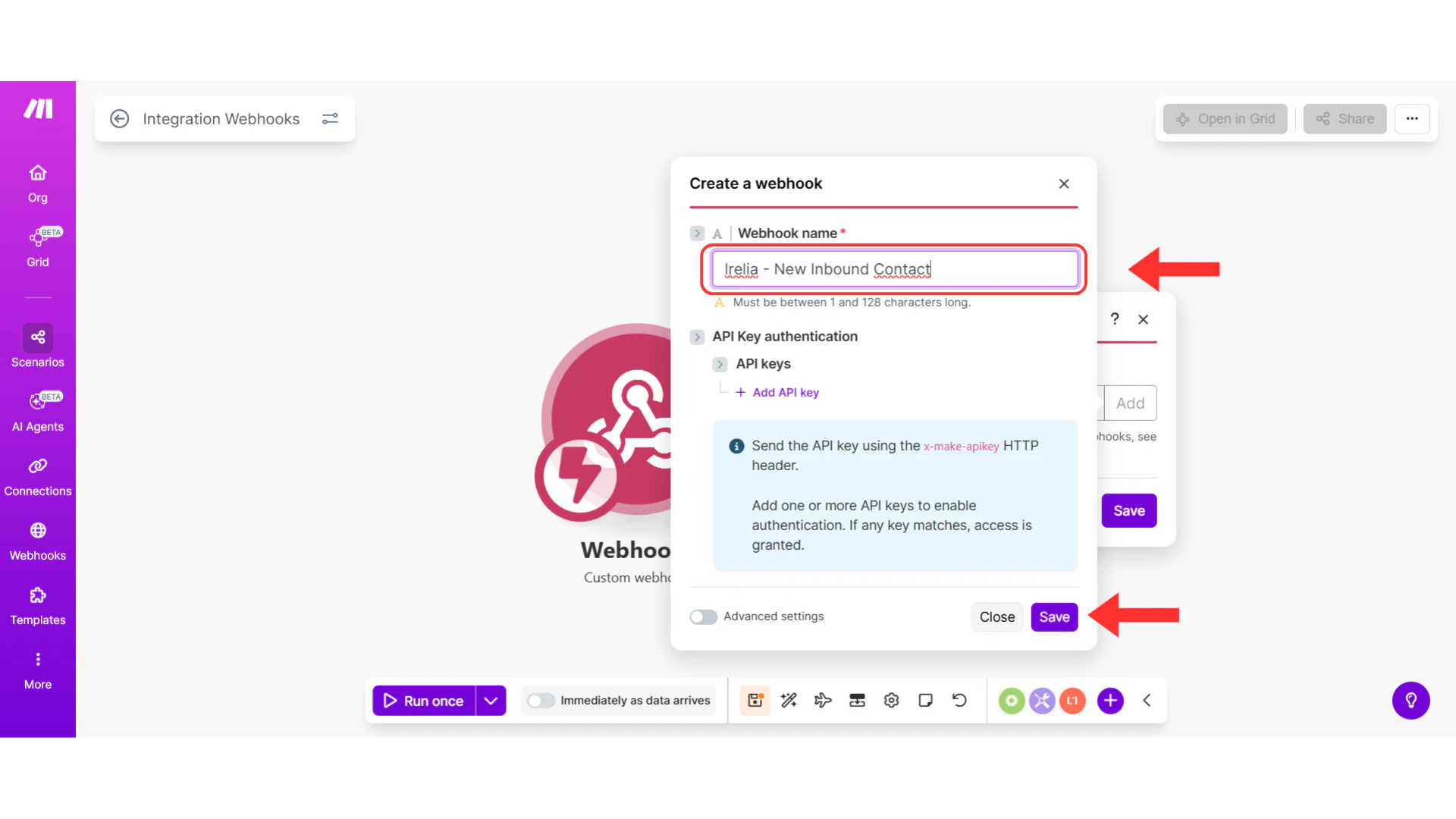1456x819 pixels.
Task: Add a new module with the plus button
Action: (1110, 700)
